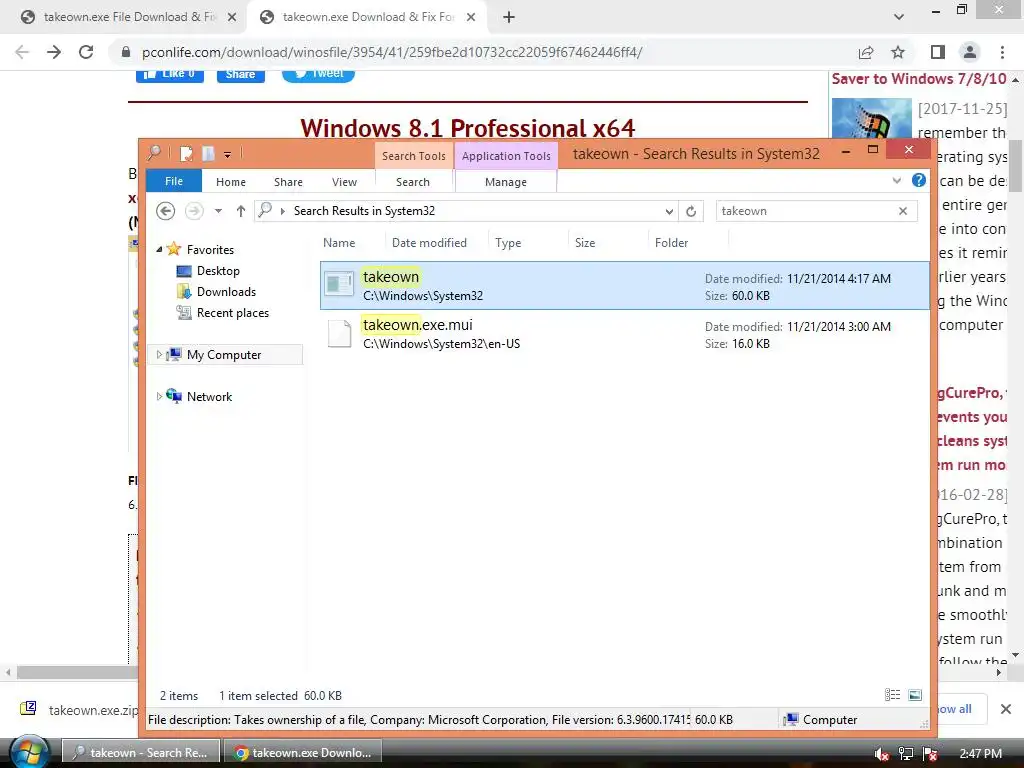Click the muted volume tray icon

pos(881,754)
